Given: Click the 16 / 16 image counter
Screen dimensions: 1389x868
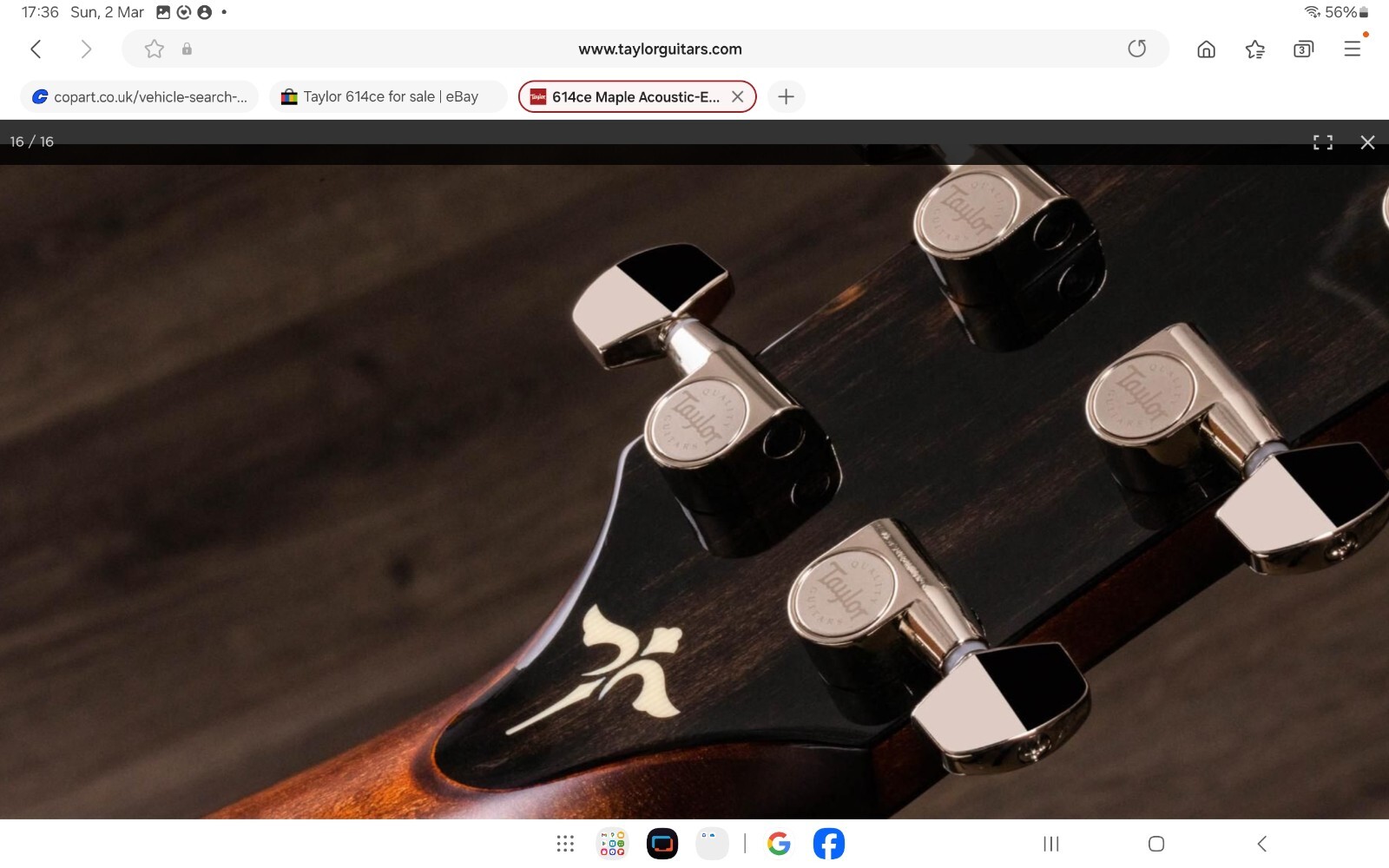Looking at the screenshot, I should tap(32, 141).
